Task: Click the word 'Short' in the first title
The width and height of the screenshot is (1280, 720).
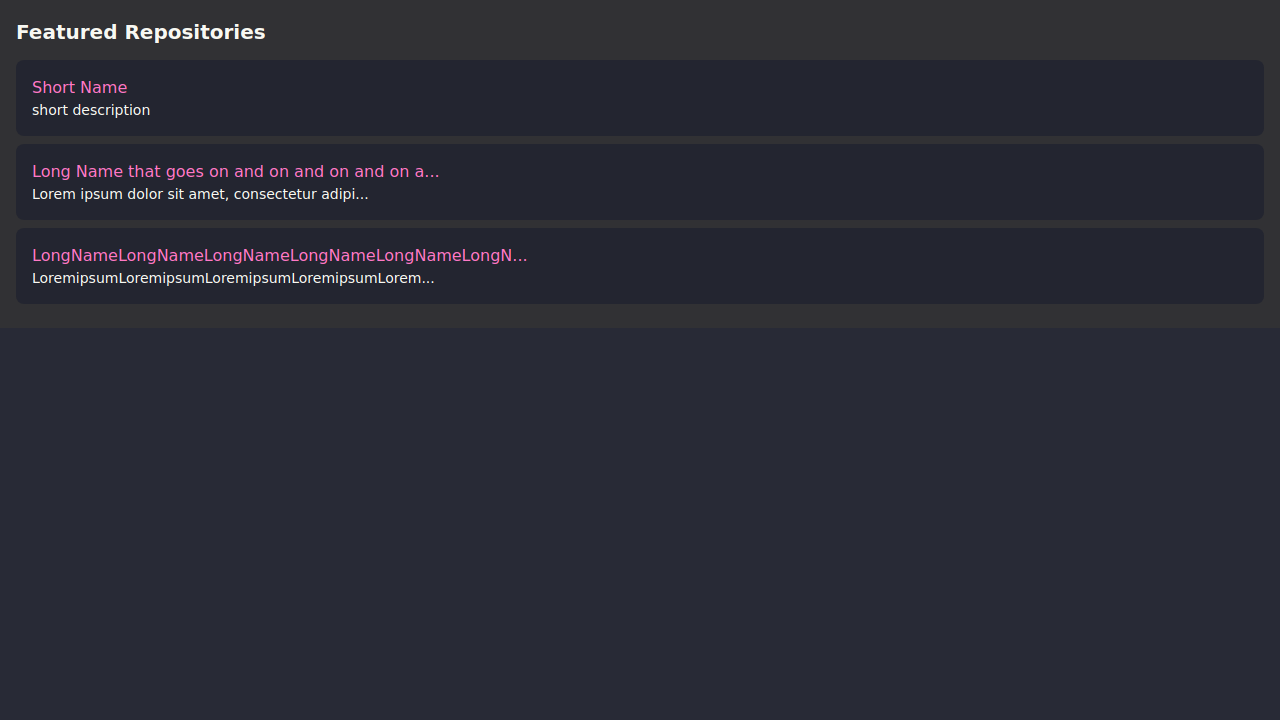Action: click(x=52, y=88)
